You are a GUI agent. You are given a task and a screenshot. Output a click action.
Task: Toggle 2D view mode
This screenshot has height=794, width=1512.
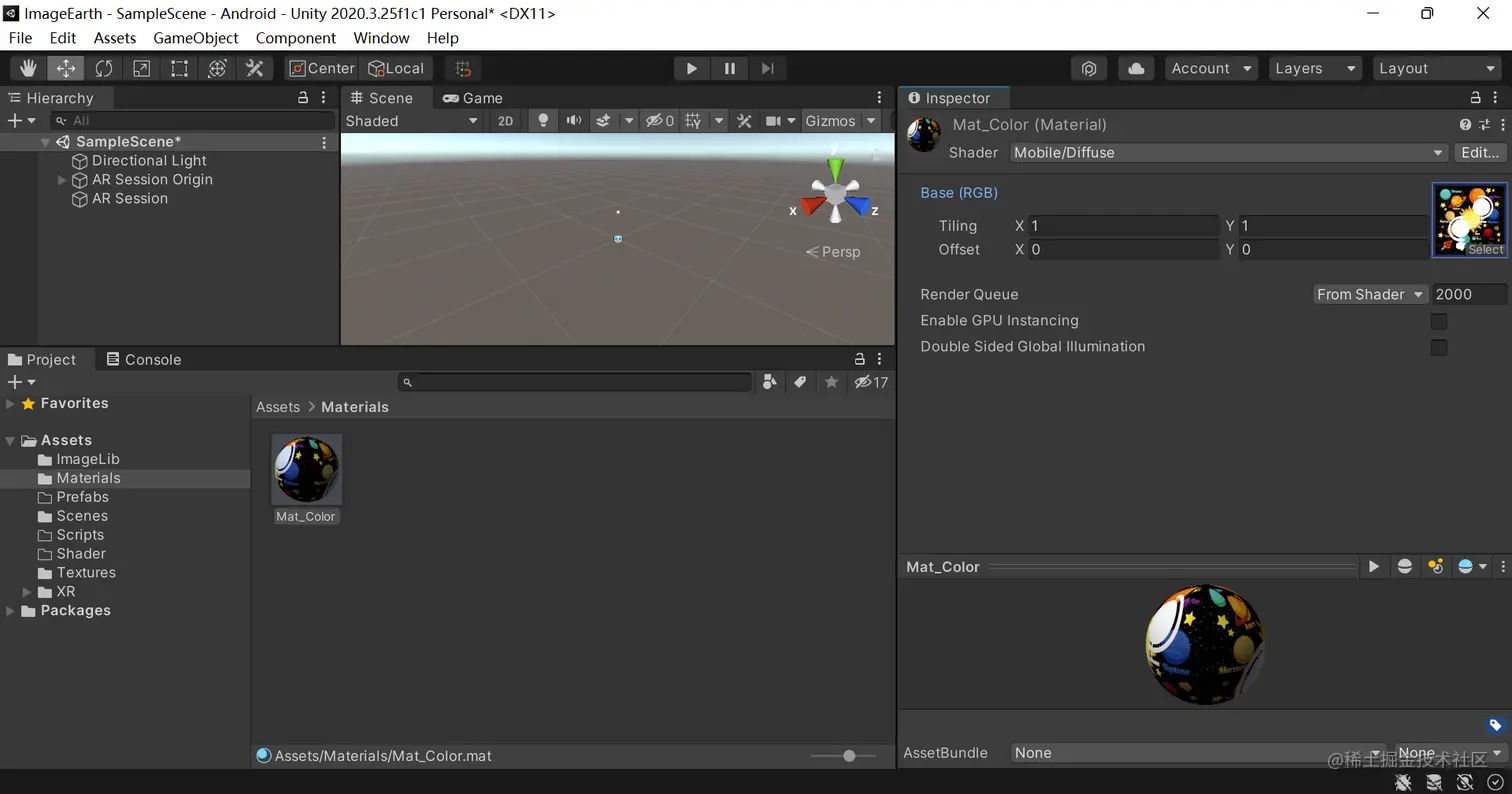(506, 121)
